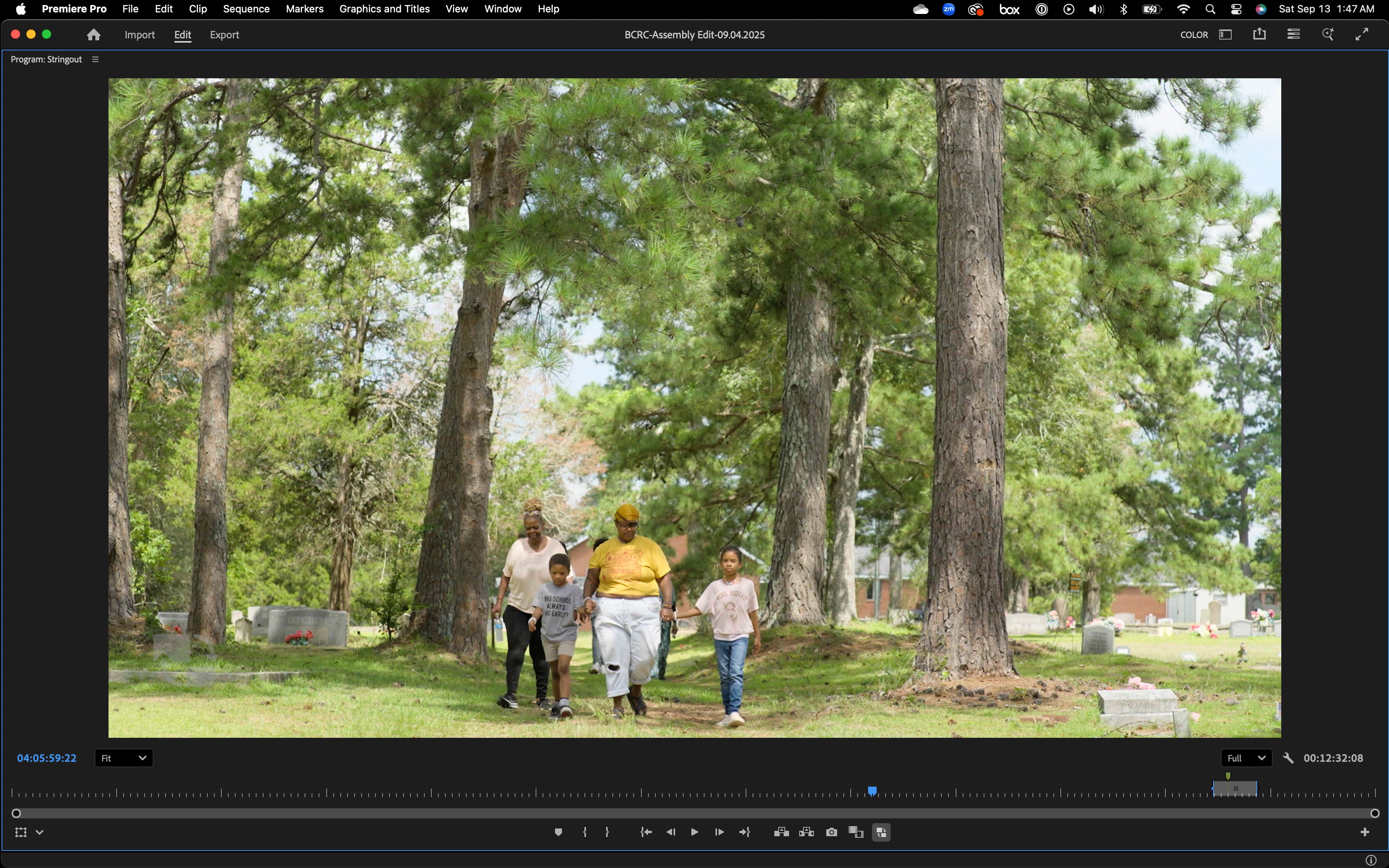Click the blue playhead on the time ruler
The width and height of the screenshot is (1389, 868).
tap(872, 792)
